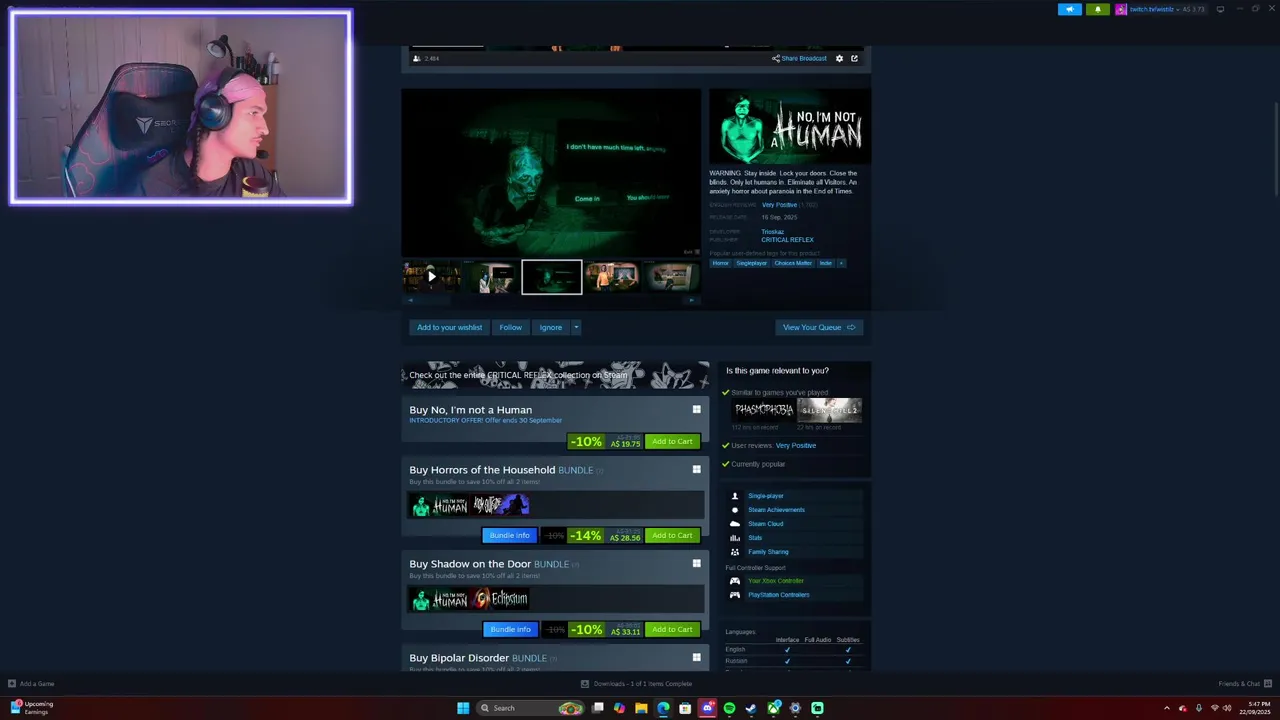
Task: Open Spotify from the taskbar
Action: click(x=729, y=708)
